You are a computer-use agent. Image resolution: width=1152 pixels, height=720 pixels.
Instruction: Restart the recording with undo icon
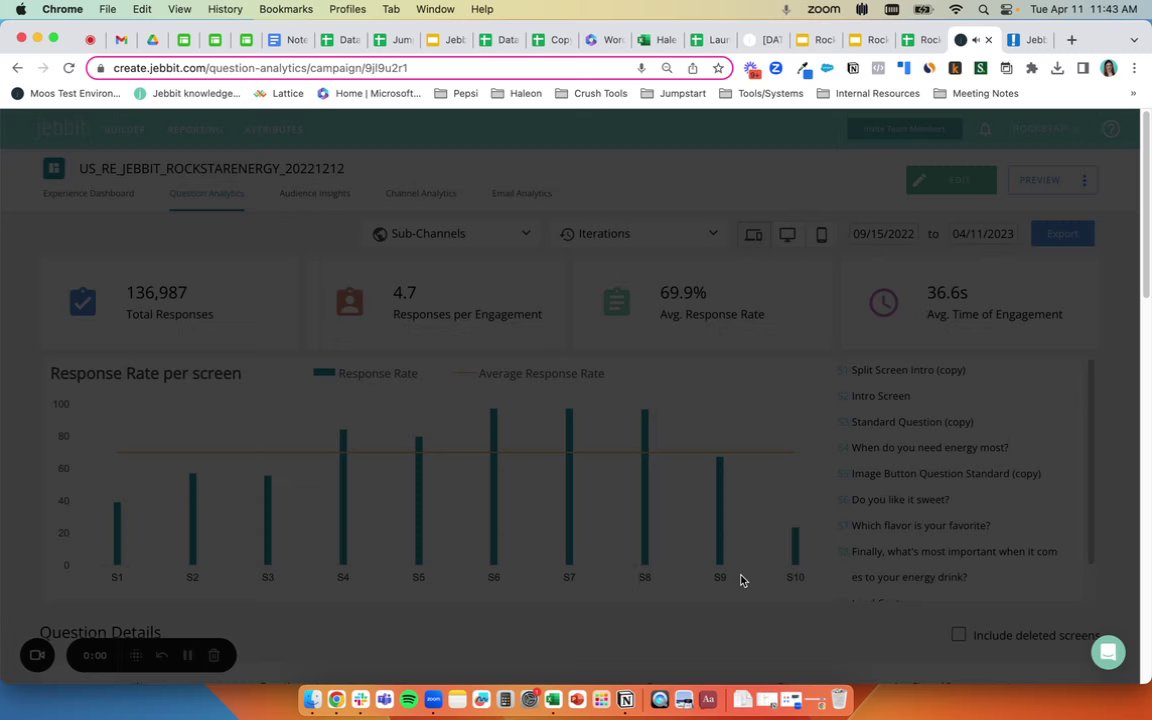coord(162,655)
